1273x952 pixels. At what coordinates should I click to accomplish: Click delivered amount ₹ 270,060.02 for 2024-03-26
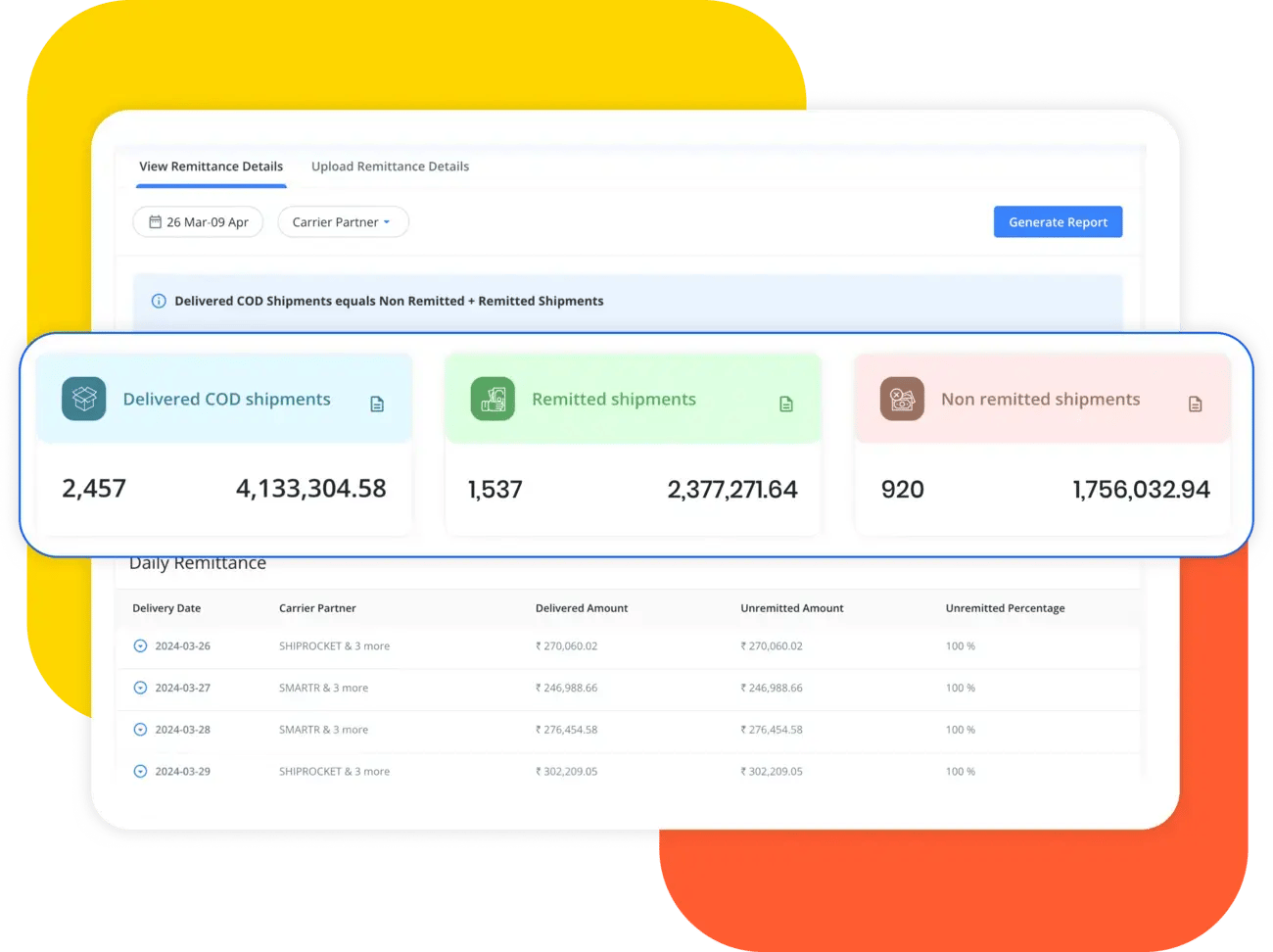coord(566,646)
